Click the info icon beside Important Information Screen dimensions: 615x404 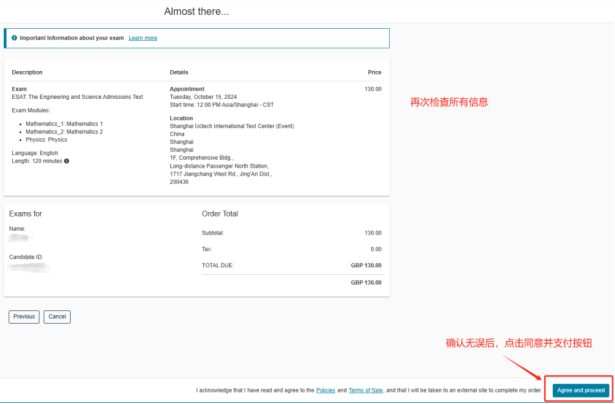[15, 38]
